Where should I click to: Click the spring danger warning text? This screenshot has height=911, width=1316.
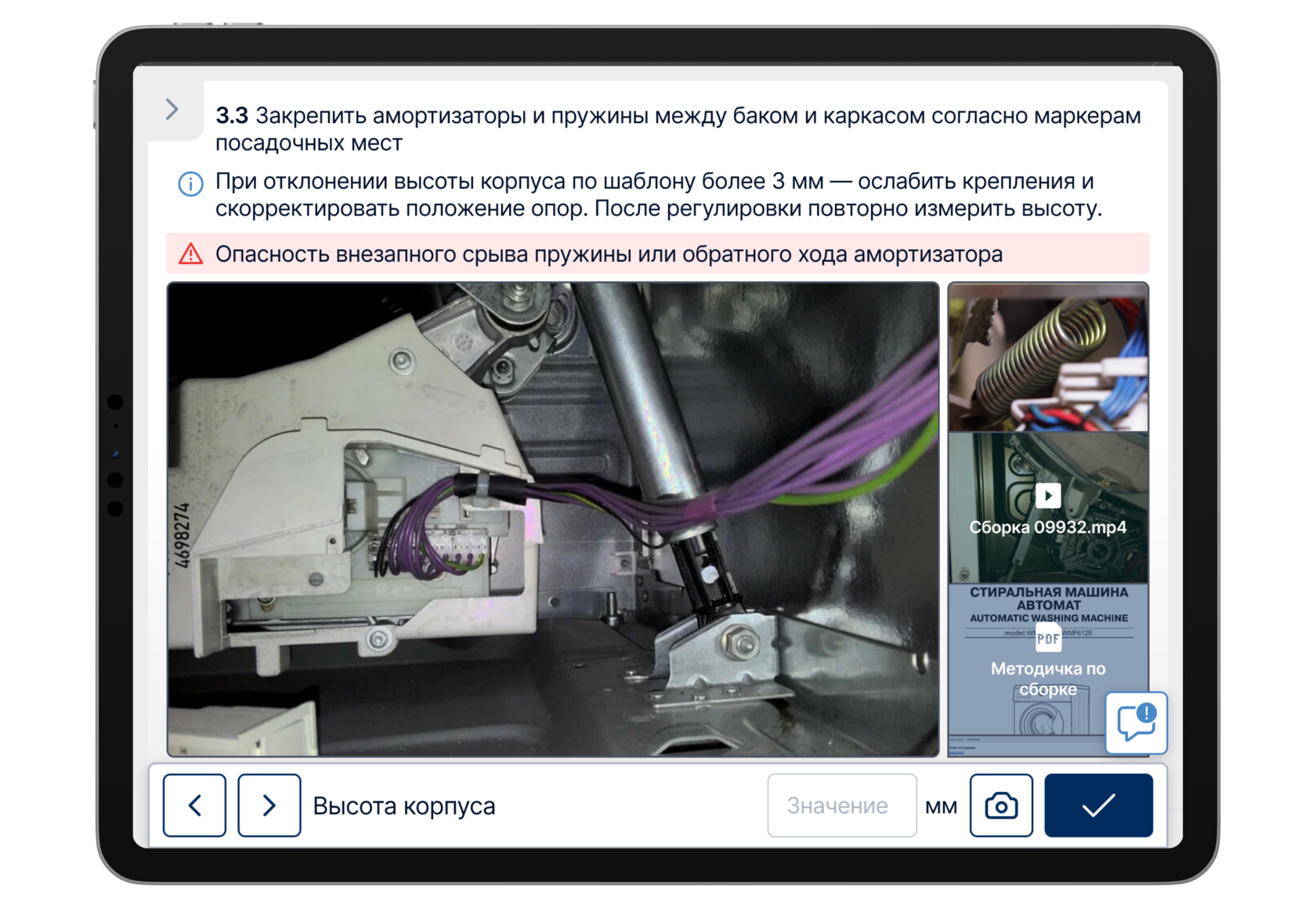point(609,255)
